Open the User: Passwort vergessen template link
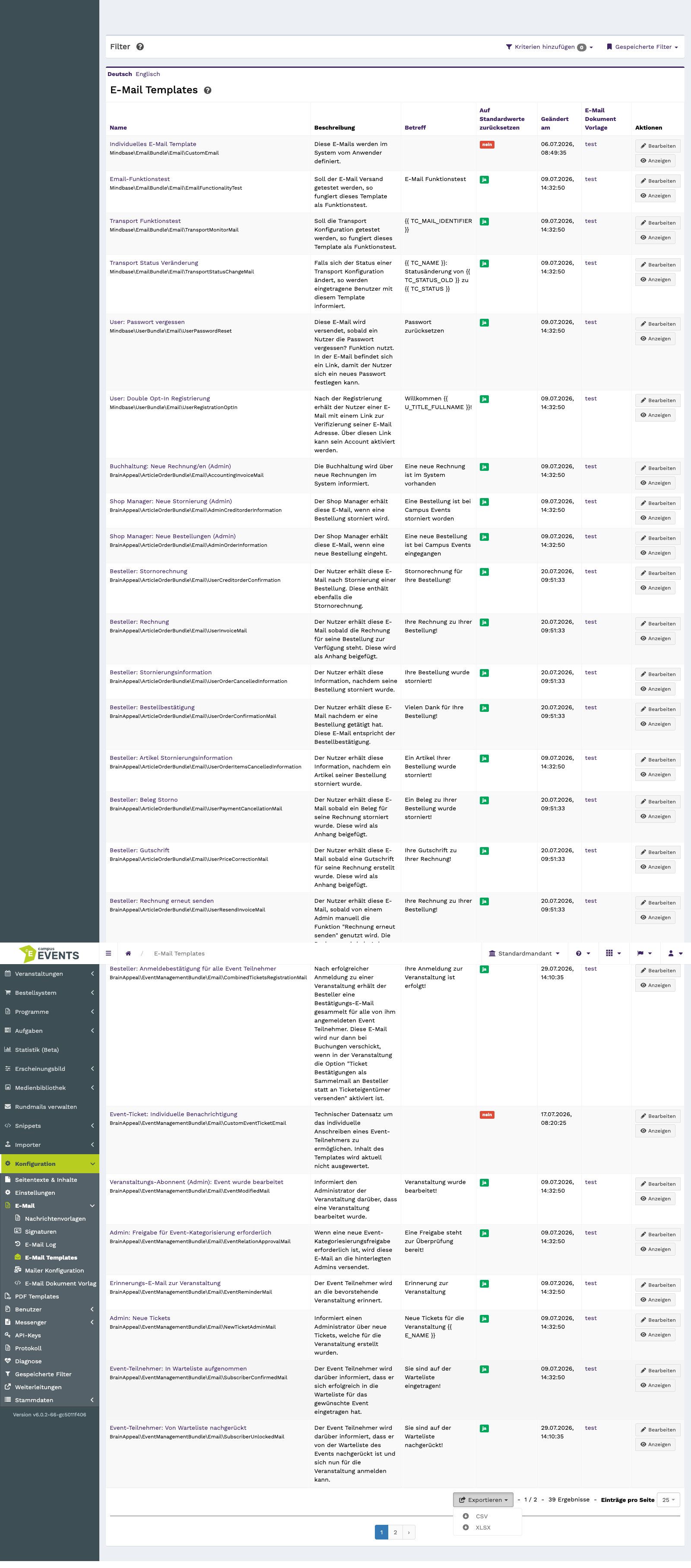Screen dimensions: 691x1568 pos(147,323)
